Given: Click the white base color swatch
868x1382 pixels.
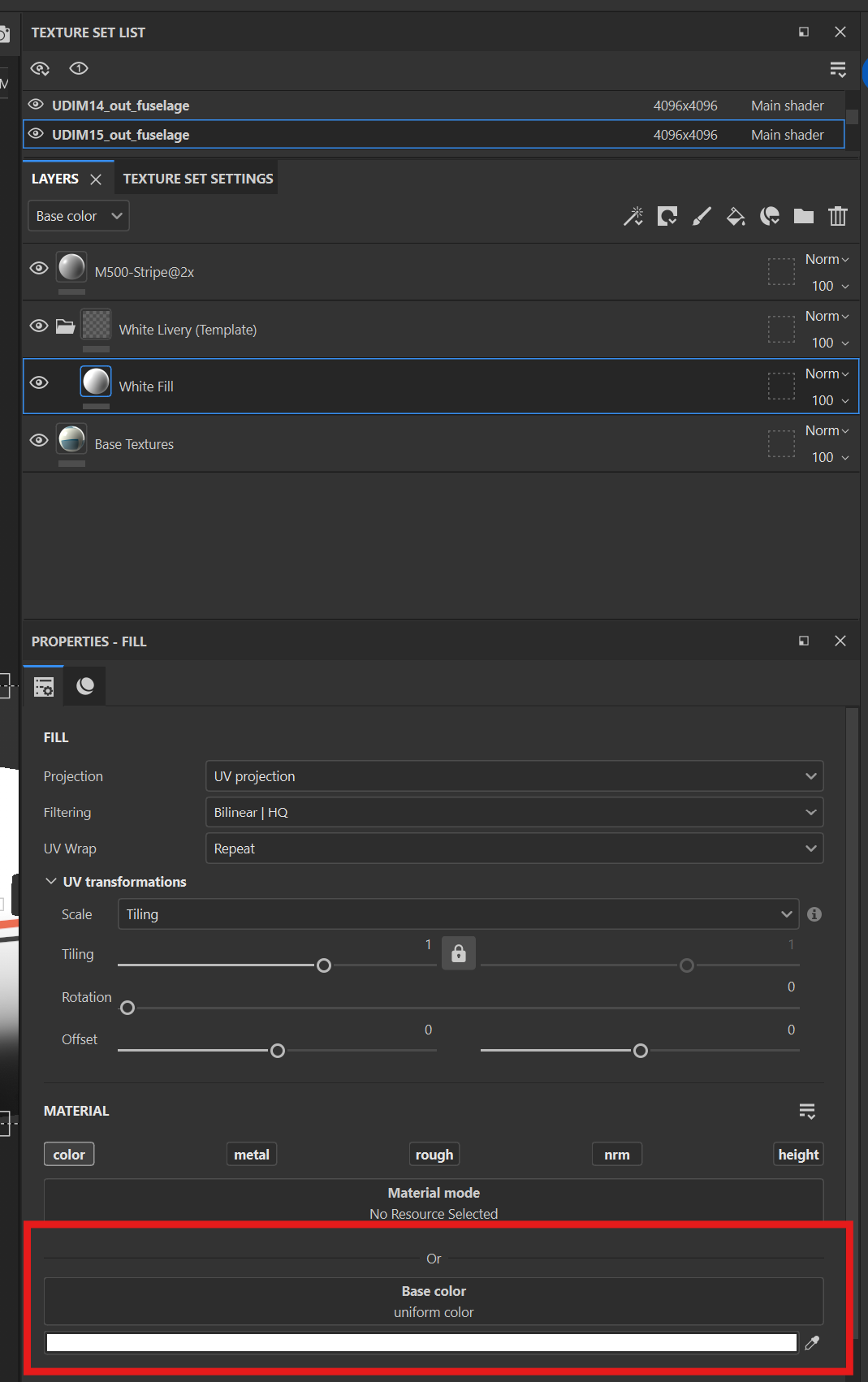Looking at the screenshot, I should [x=421, y=1343].
